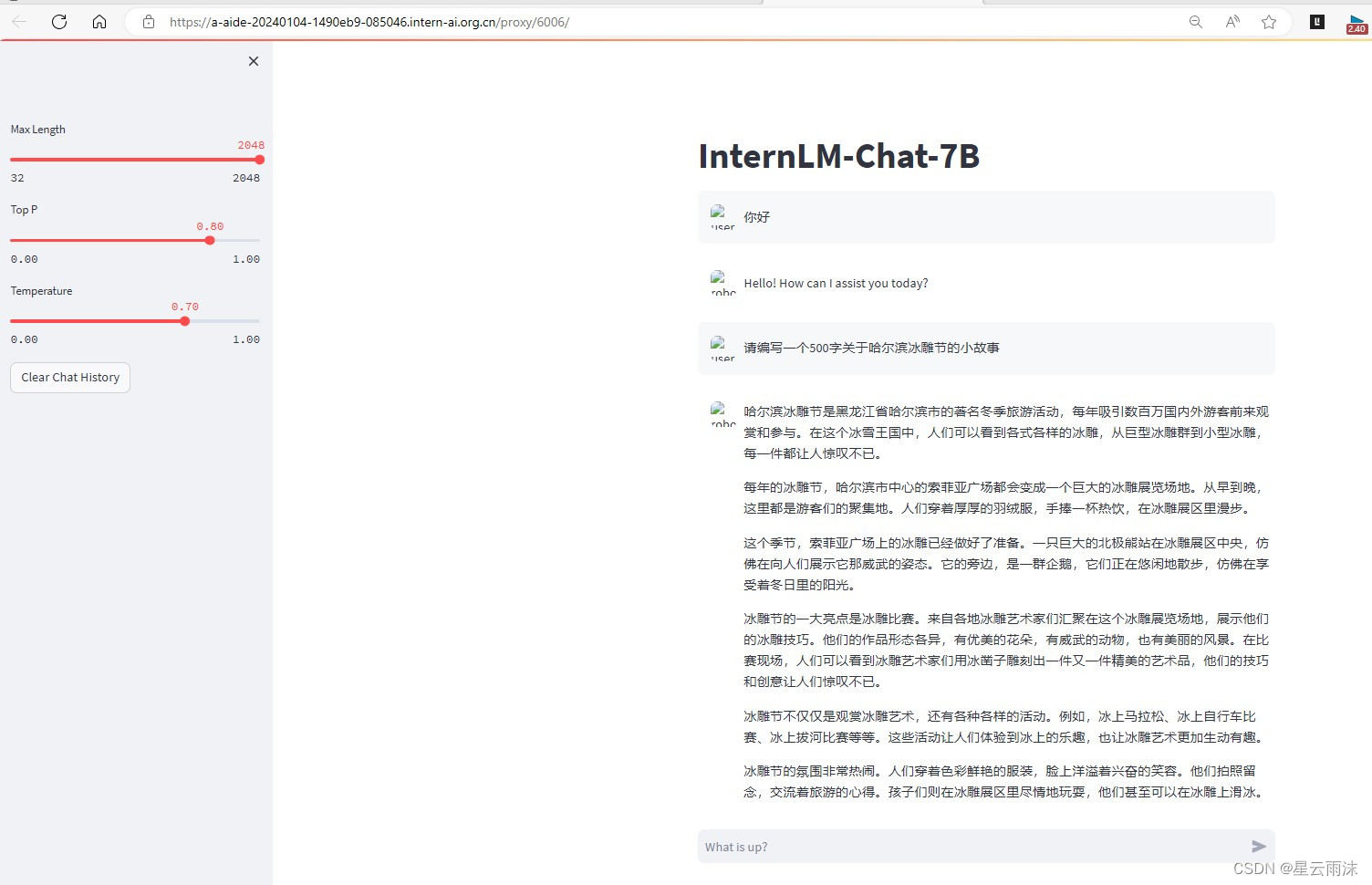Click the Max Length label
This screenshot has width=1372, height=885.
[x=38, y=130]
